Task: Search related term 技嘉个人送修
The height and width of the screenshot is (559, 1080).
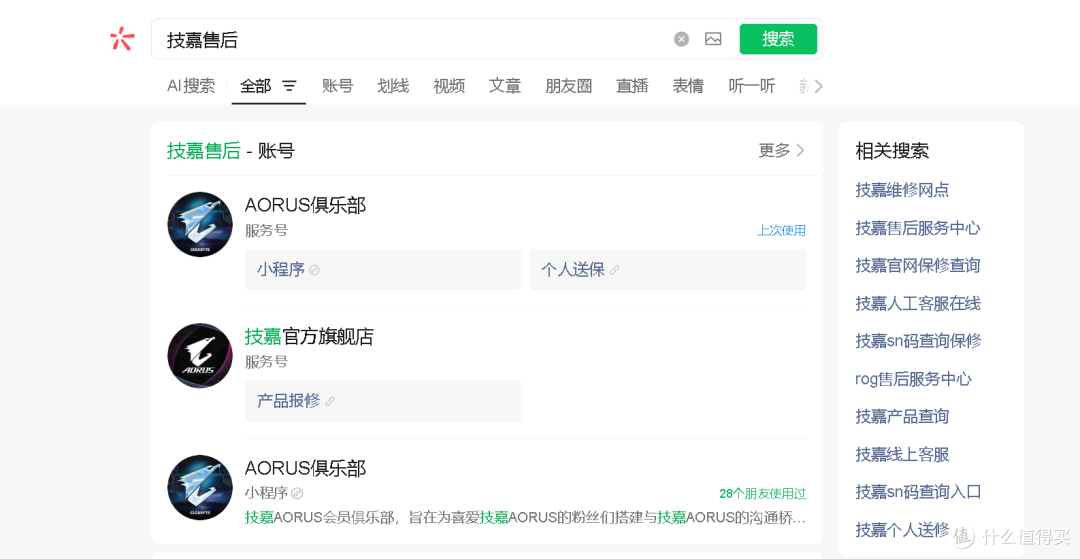Action: click(902, 529)
